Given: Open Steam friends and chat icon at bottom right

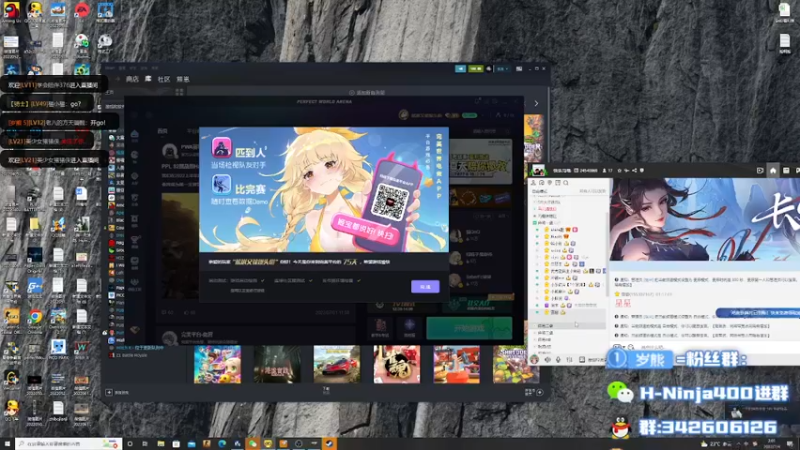Looking at the screenshot, I should 540,392.
